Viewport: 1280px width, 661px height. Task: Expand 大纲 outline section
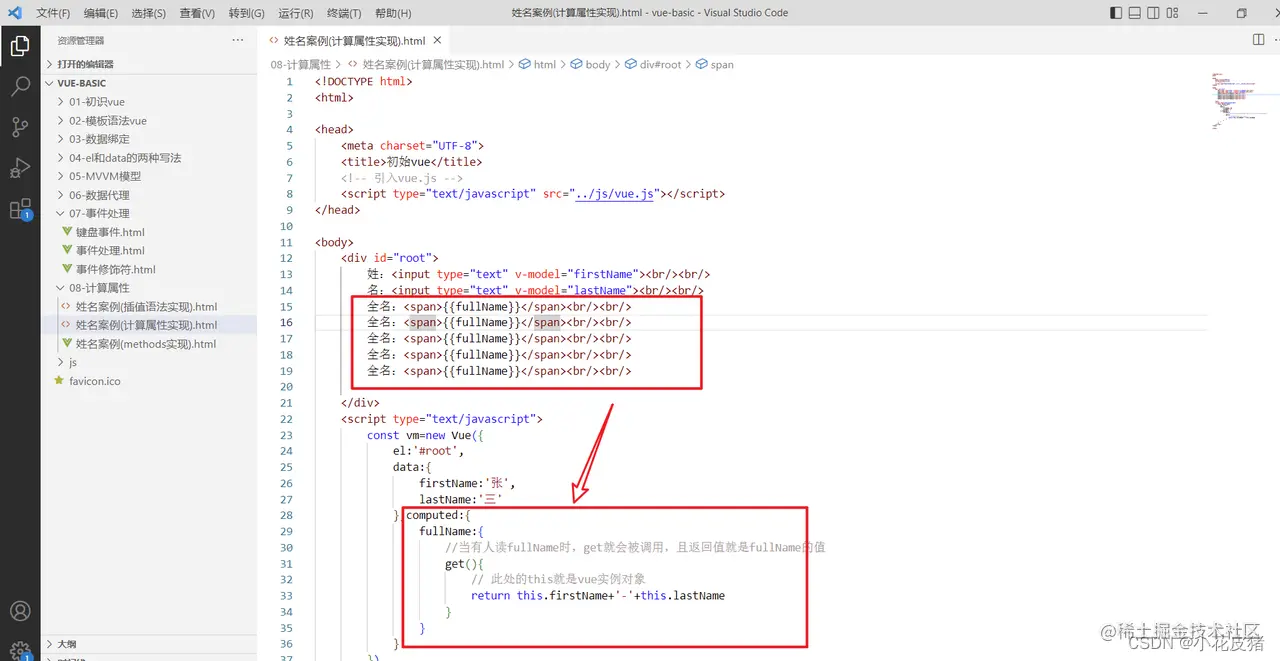149,644
